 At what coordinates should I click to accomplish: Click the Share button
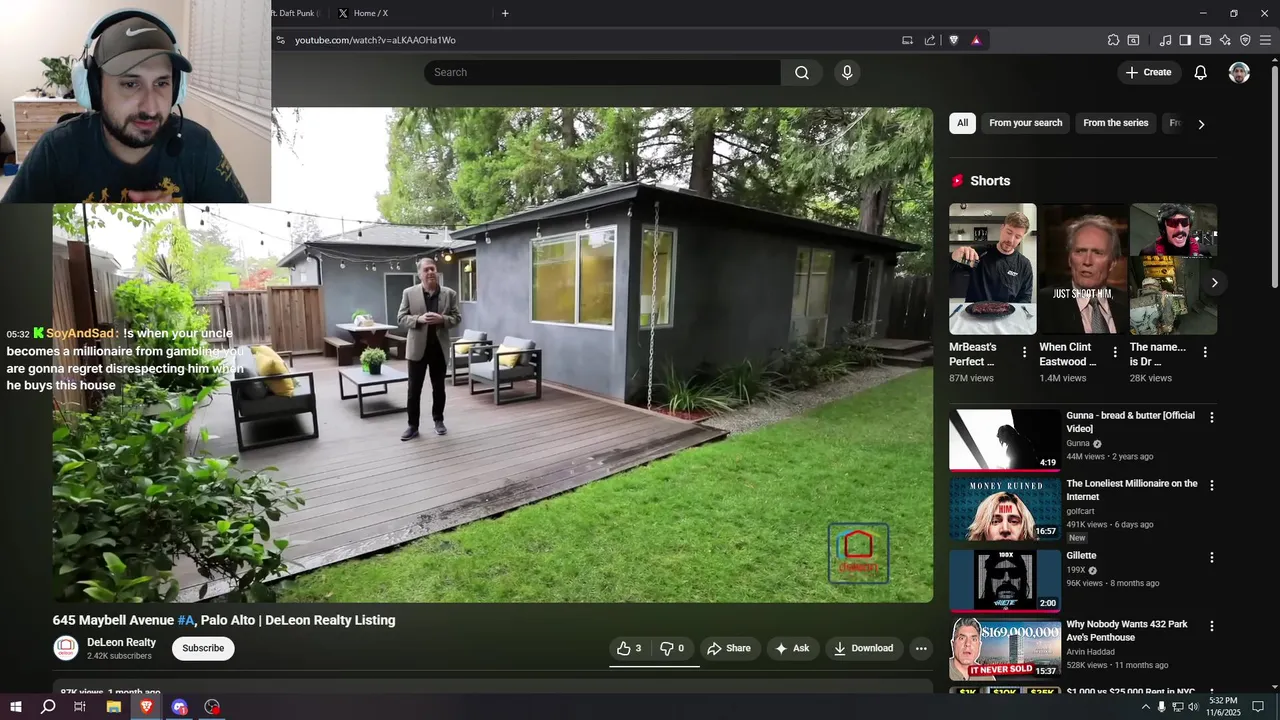[729, 648]
